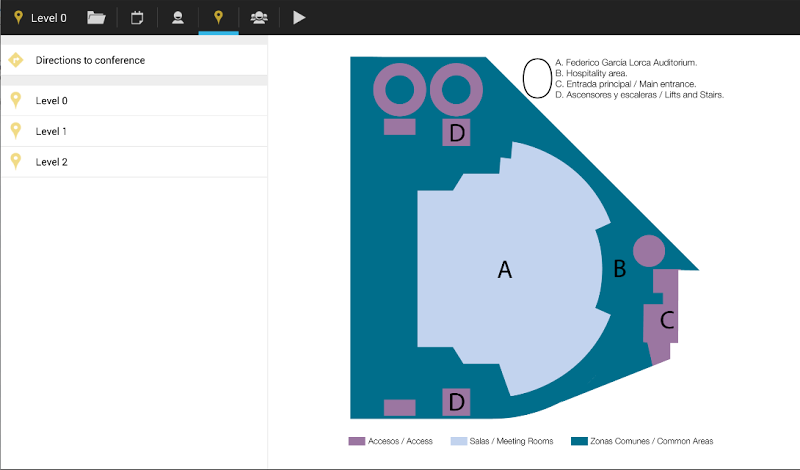This screenshot has height=470, width=800.
Task: Open the folder icon in the top bar
Action: [96, 17]
